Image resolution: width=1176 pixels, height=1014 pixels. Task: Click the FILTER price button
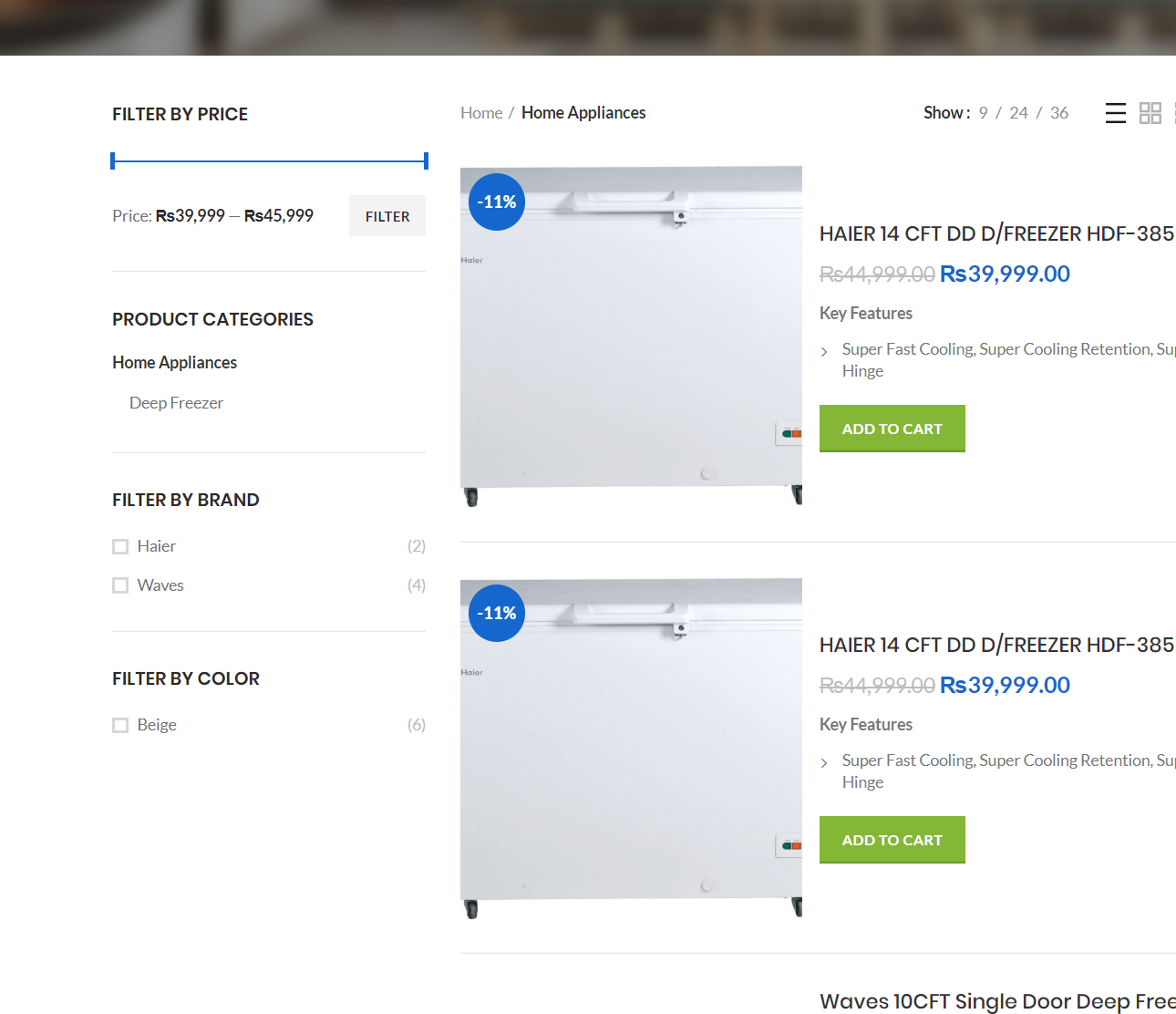[387, 216]
